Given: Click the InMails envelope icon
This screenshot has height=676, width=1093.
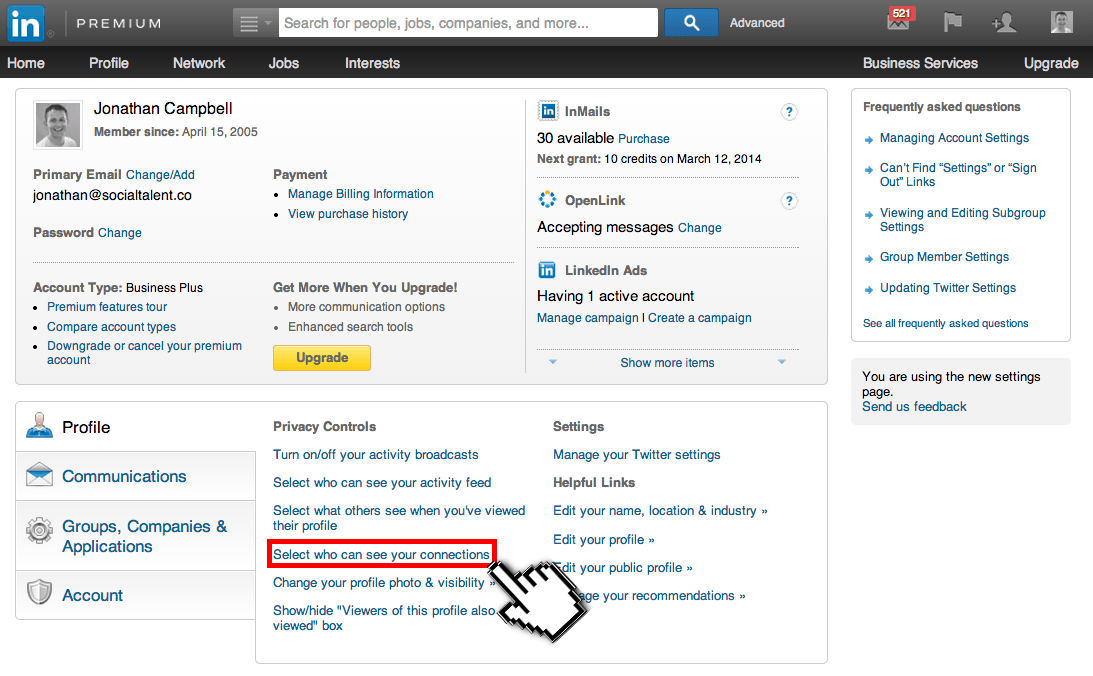Looking at the screenshot, I should [548, 111].
